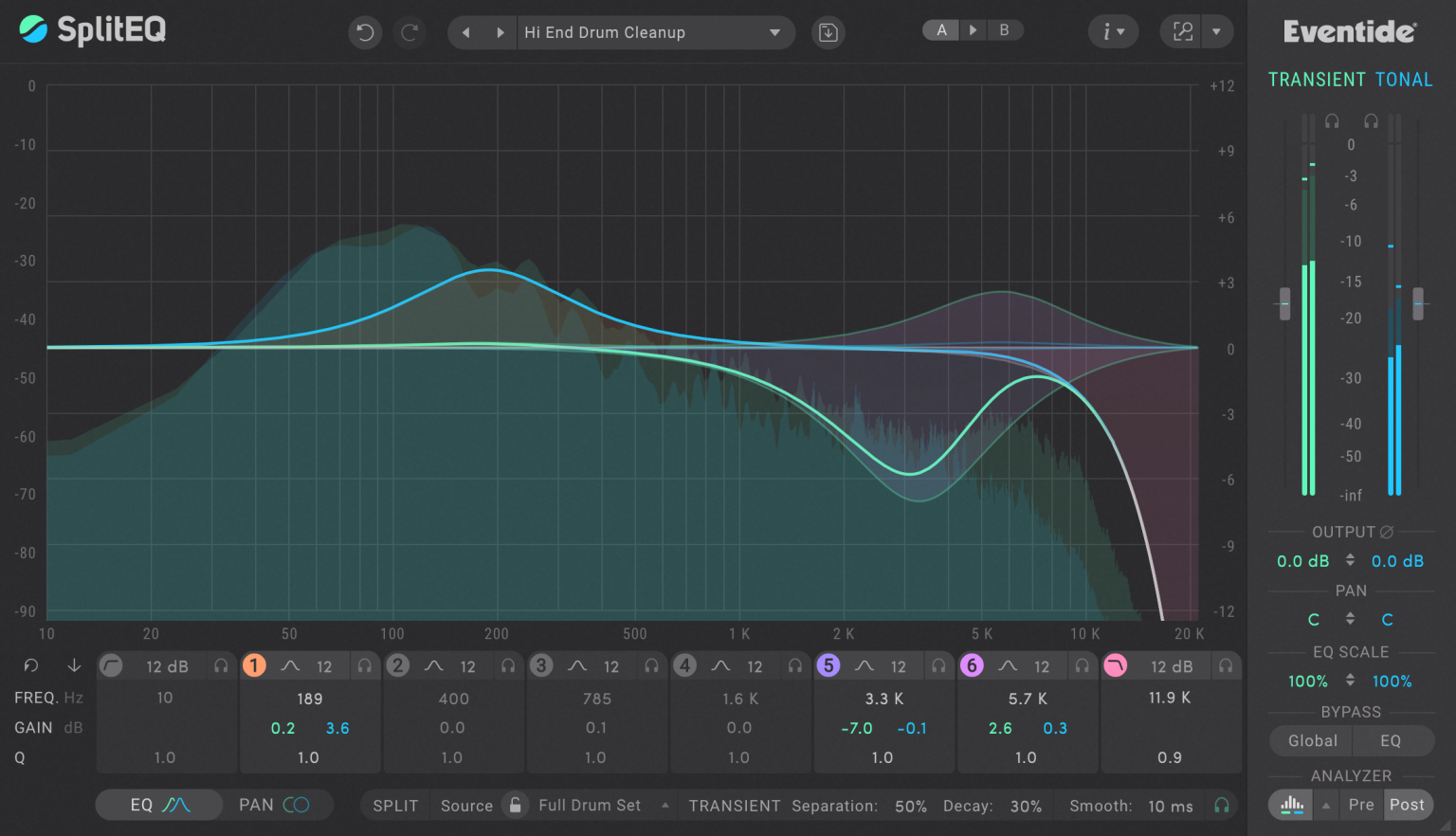1456x836 pixels.
Task: Save the current preset
Action: 828,31
